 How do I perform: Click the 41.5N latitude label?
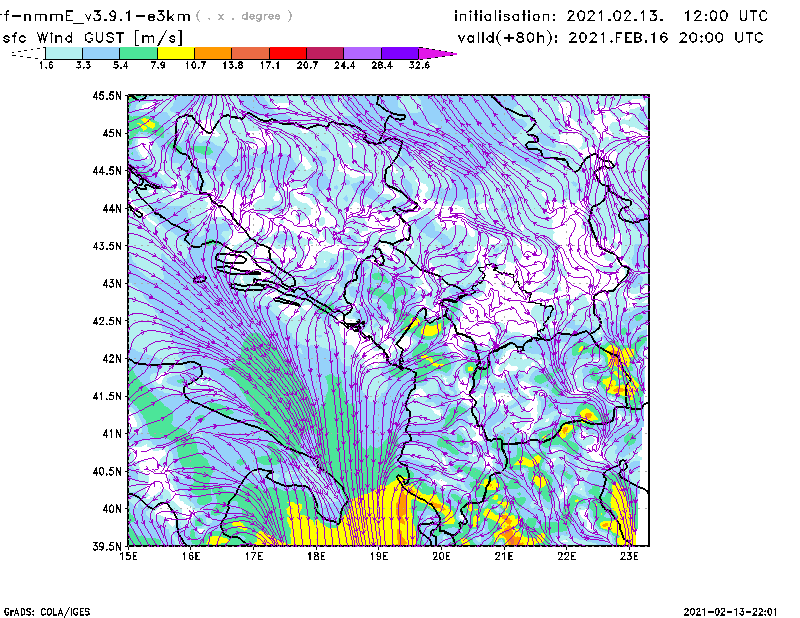click(x=107, y=396)
